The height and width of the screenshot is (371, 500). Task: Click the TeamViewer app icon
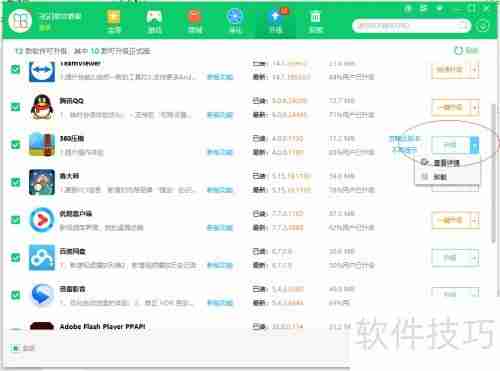click(42, 71)
